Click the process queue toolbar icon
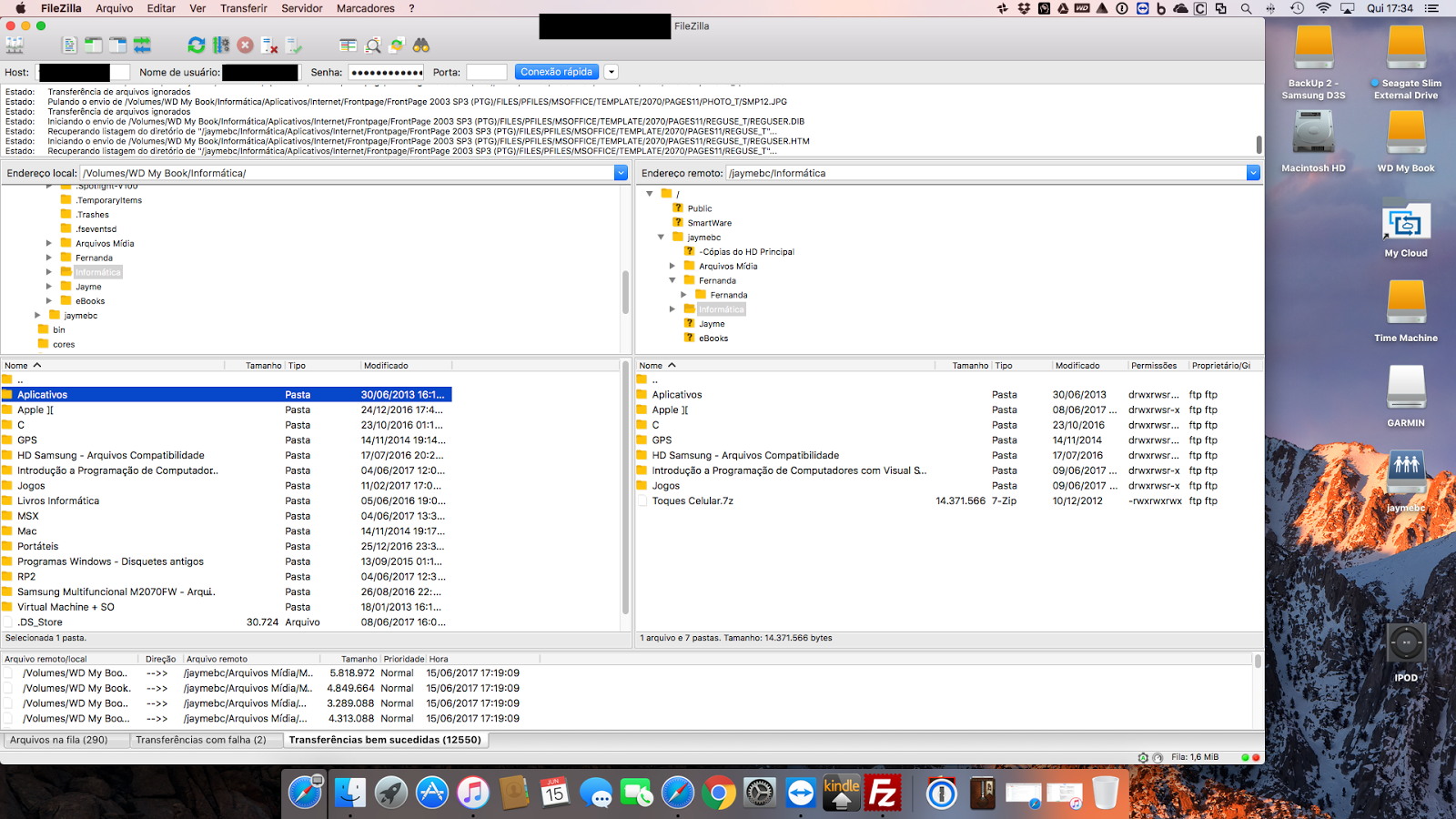The height and width of the screenshot is (819, 1456). (221, 45)
